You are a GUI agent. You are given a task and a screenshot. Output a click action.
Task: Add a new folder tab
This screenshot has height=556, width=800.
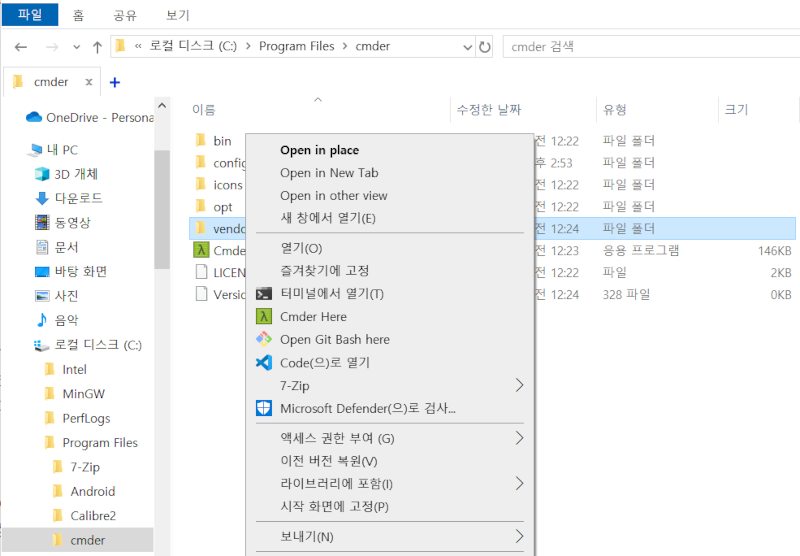tap(115, 82)
